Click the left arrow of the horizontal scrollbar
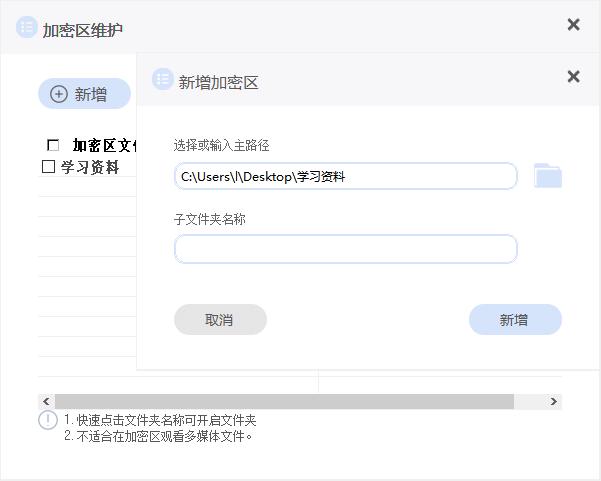 click(x=46, y=401)
